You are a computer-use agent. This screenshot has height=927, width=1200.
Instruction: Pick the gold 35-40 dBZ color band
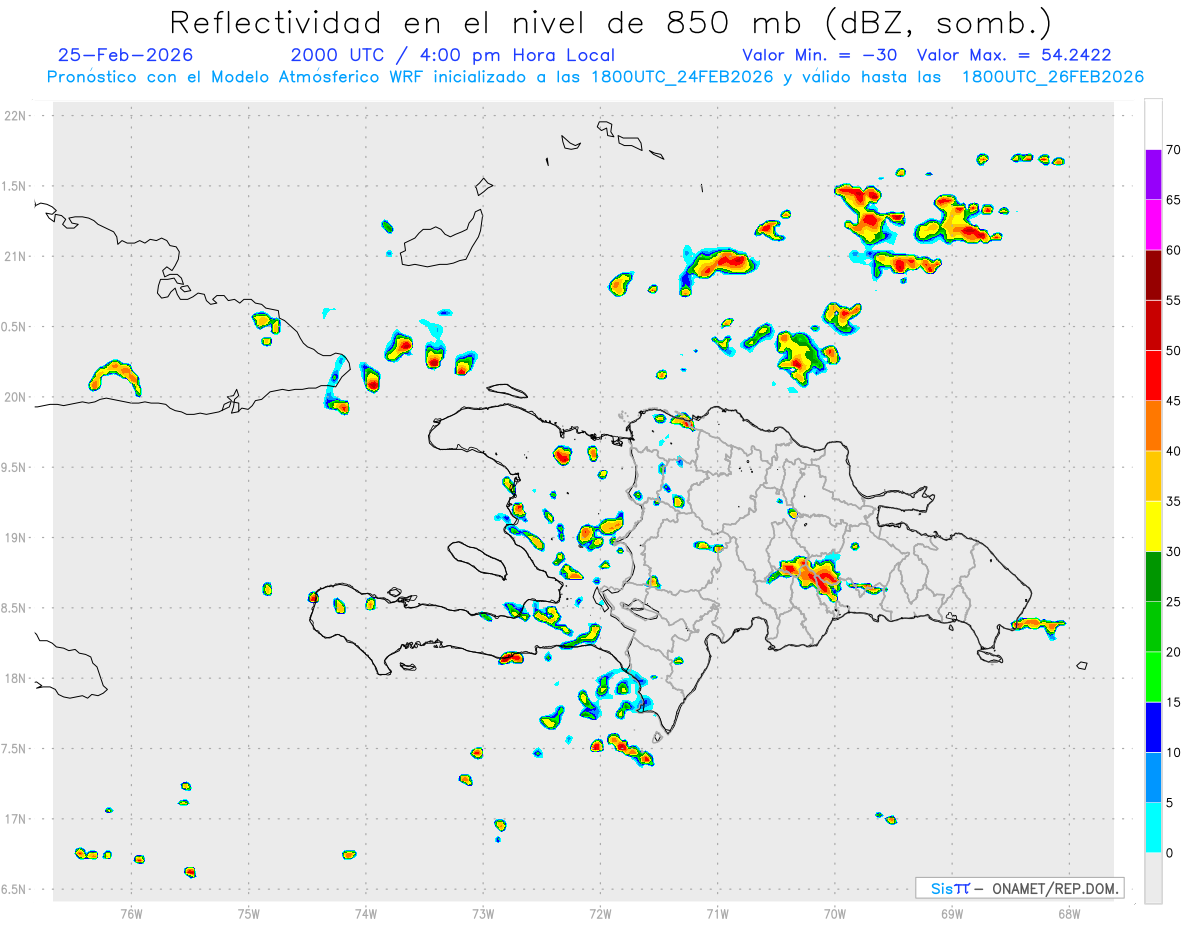click(x=1153, y=476)
